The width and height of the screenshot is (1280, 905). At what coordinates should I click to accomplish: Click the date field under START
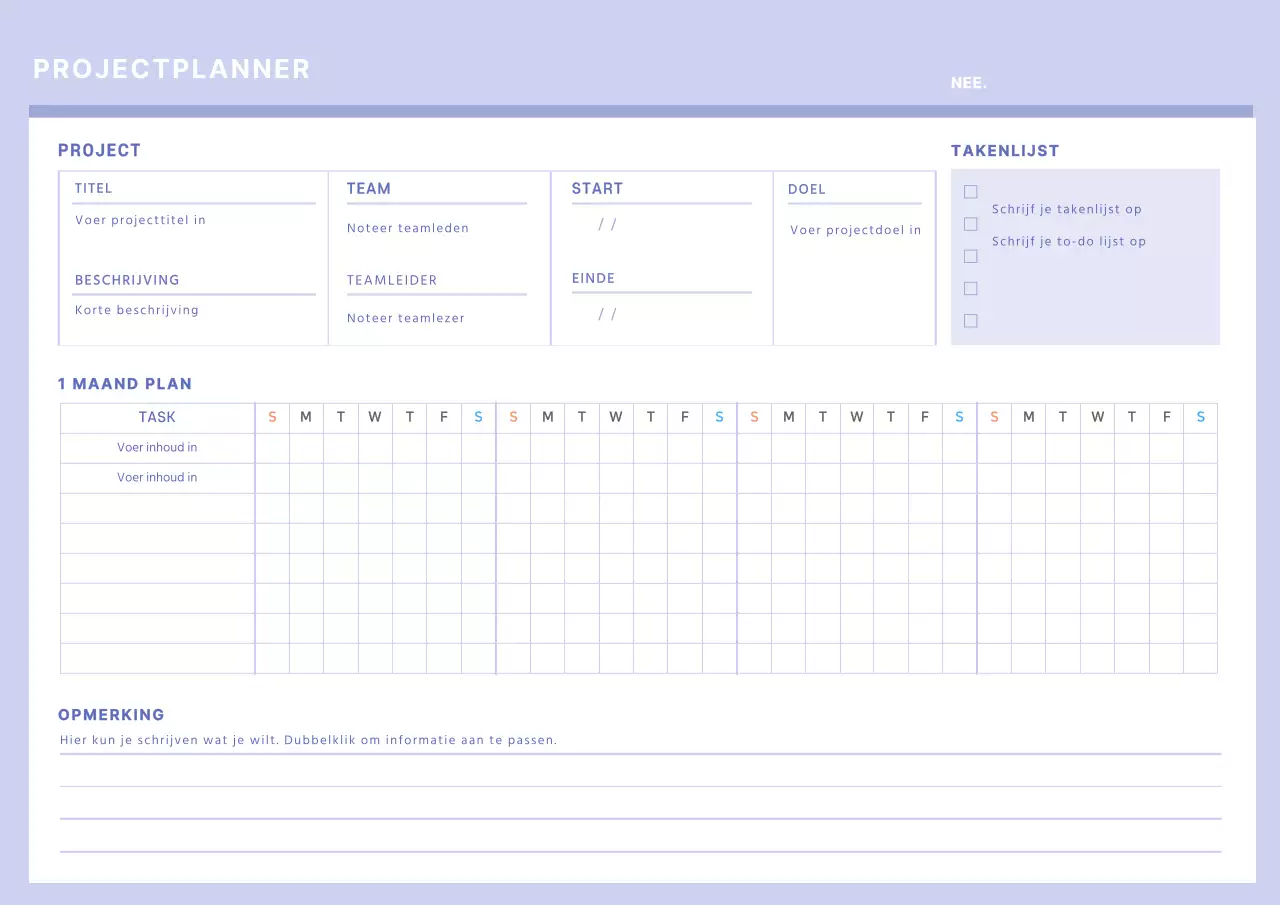[605, 225]
